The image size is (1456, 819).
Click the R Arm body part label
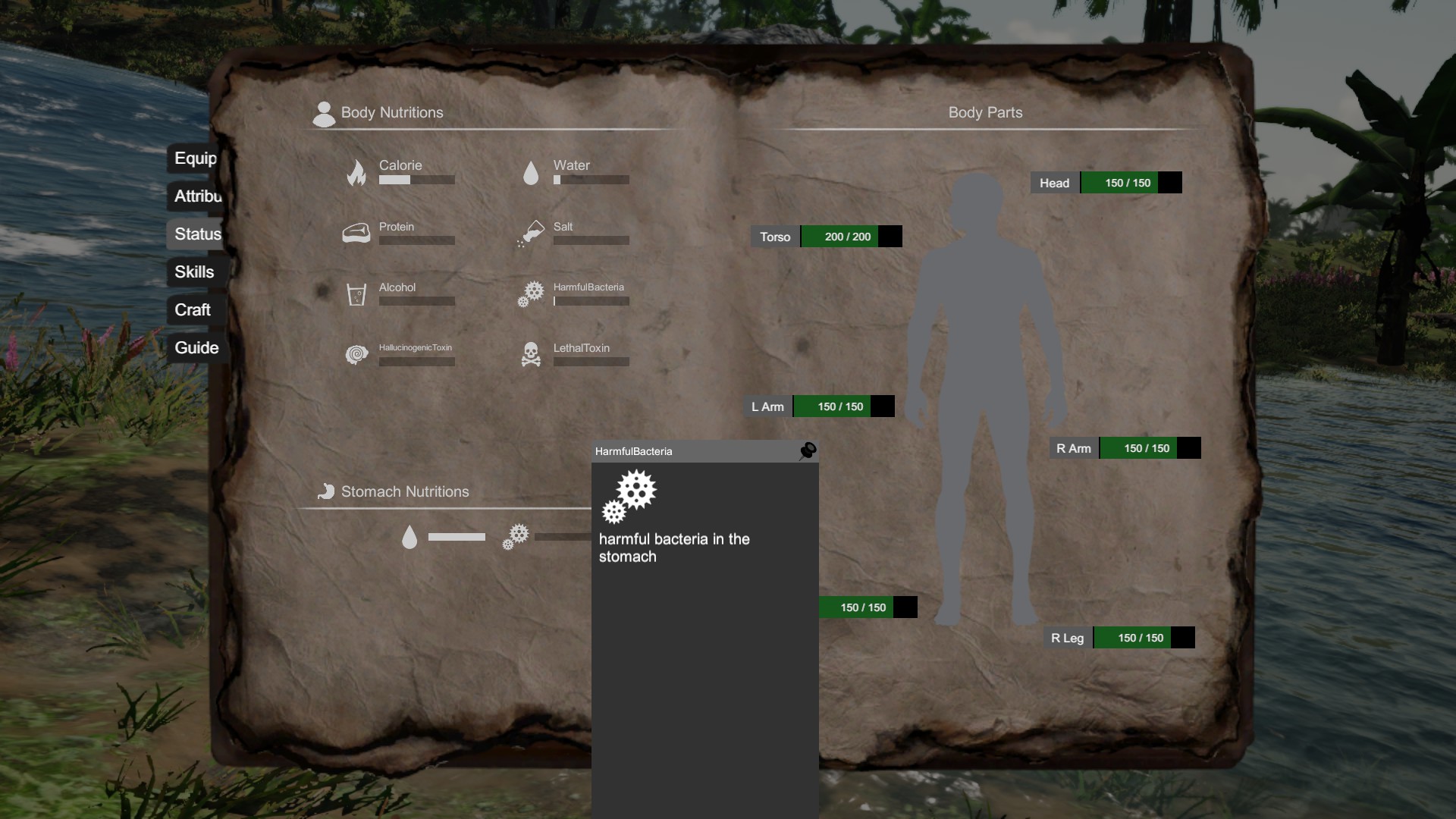(x=1073, y=448)
